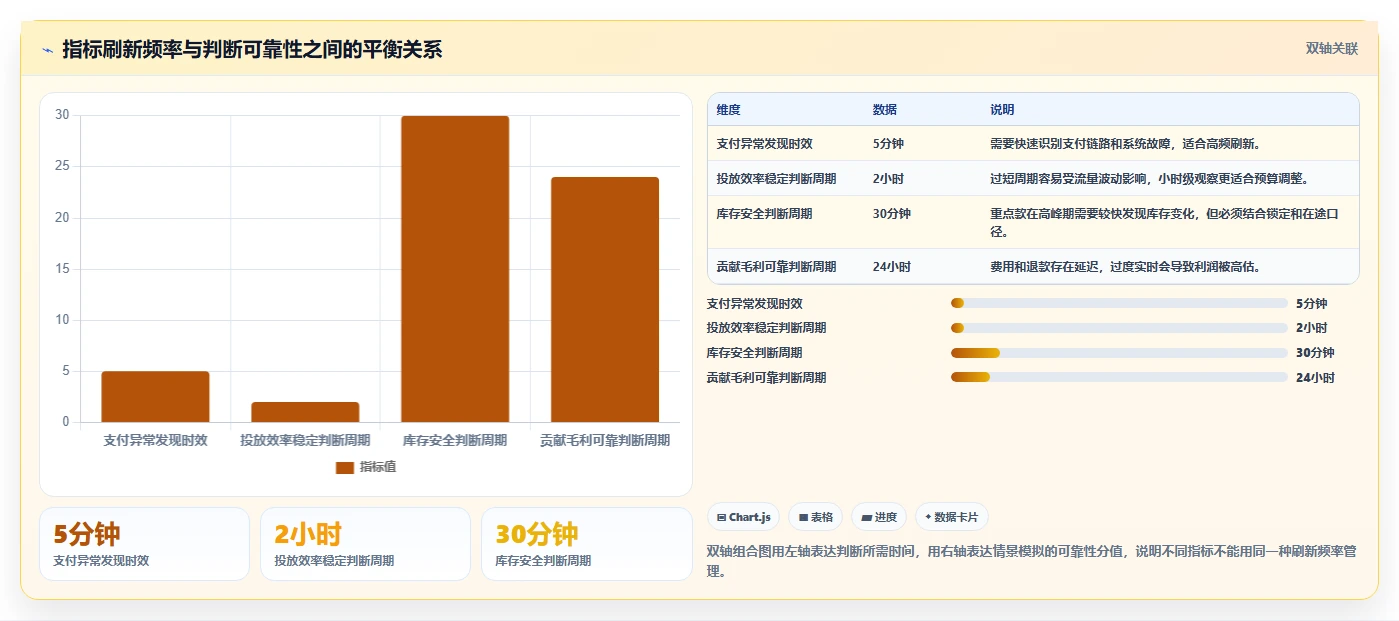Click x-axis label 贡献毛利可靠判断周期

(605, 440)
